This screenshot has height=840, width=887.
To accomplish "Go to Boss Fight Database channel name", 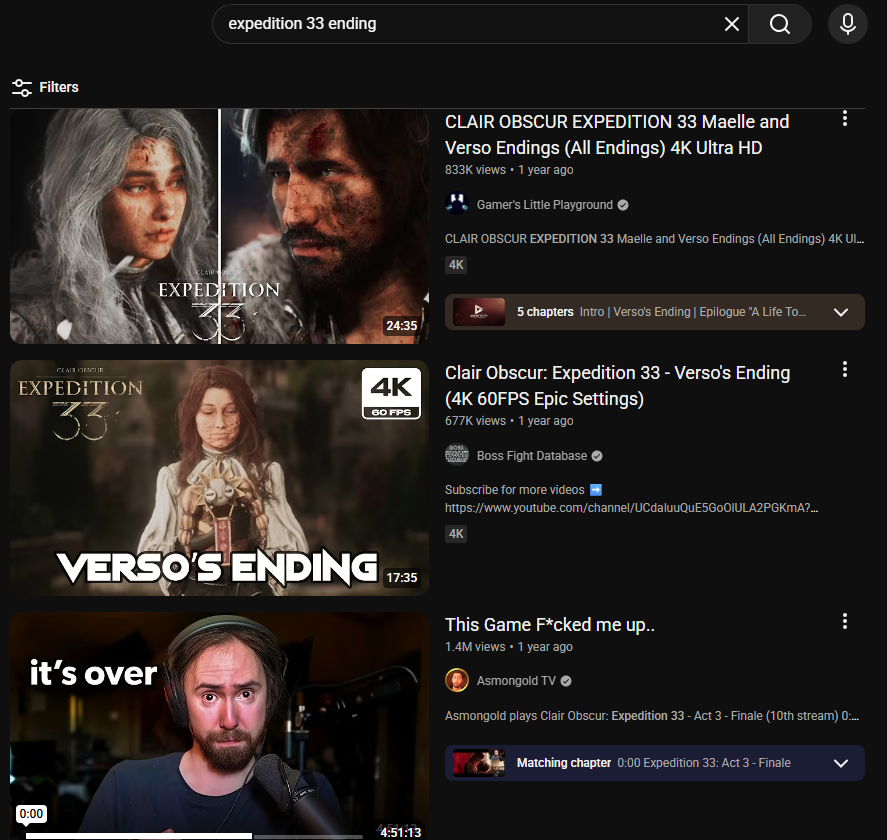I will [532, 456].
